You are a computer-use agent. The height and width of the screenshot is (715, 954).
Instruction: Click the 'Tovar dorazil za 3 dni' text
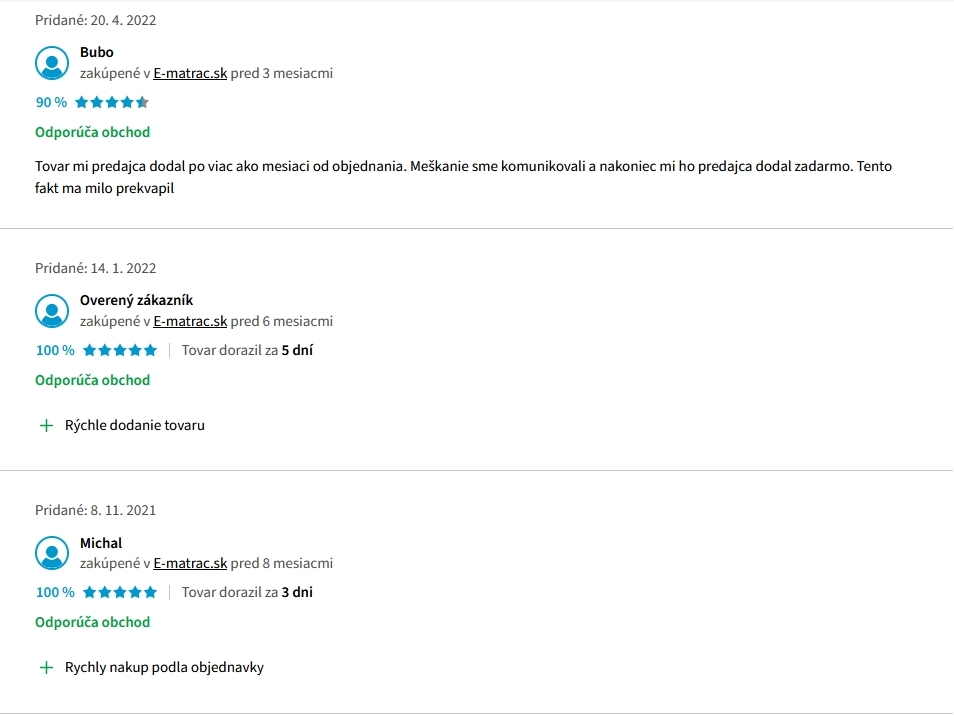247,593
